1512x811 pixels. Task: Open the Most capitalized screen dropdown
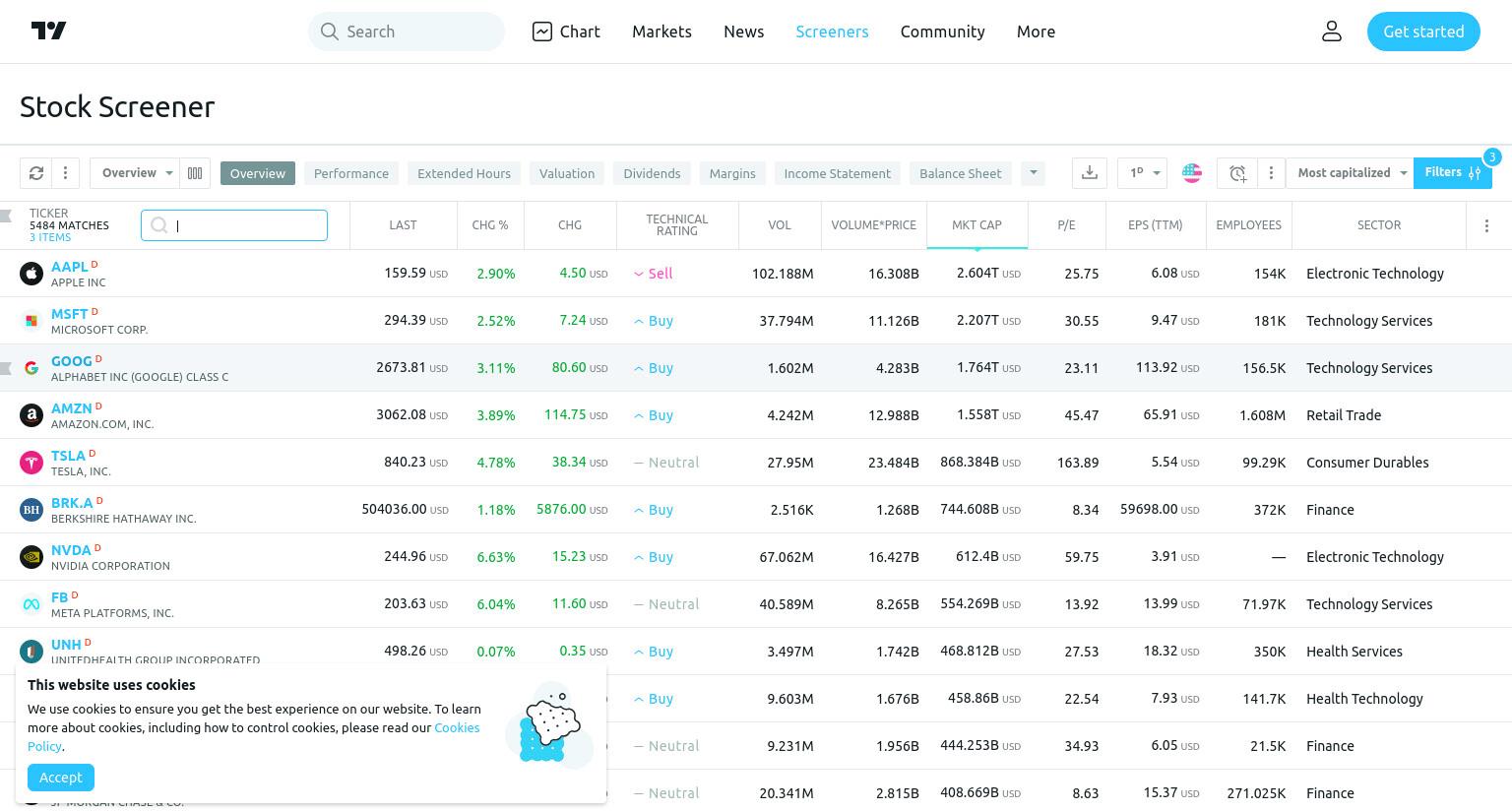1350,173
